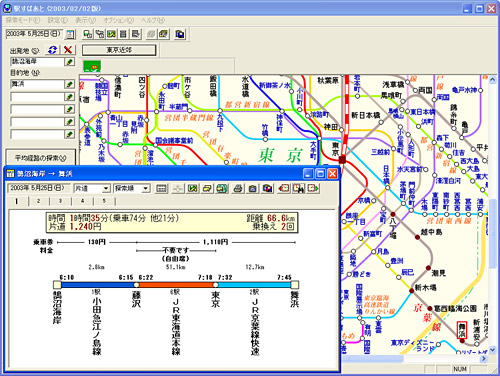Open the 探索モード menu
Image resolution: width=500 pixels, height=376 pixels.
click(x=23, y=20)
